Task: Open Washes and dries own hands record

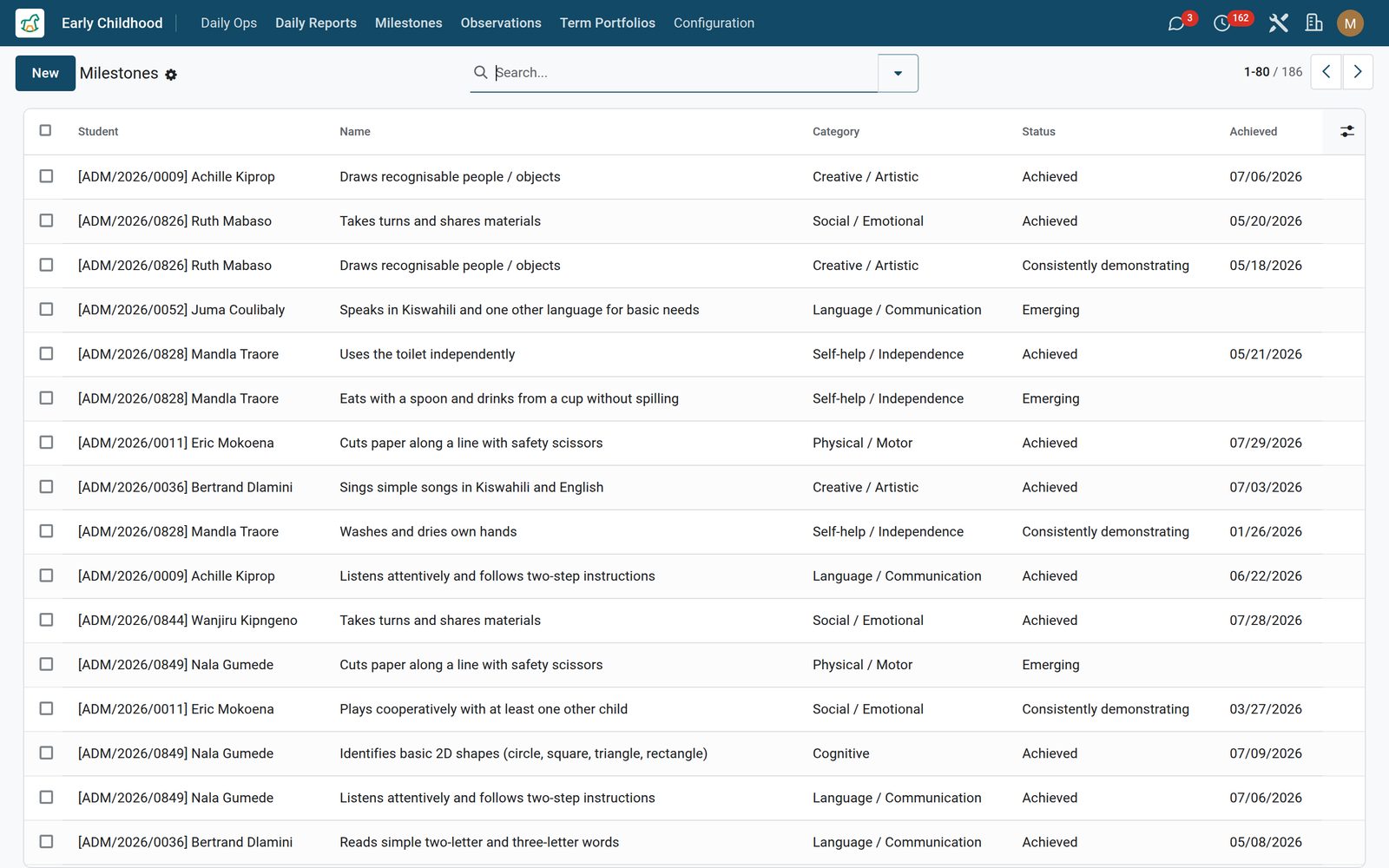Action: [428, 531]
